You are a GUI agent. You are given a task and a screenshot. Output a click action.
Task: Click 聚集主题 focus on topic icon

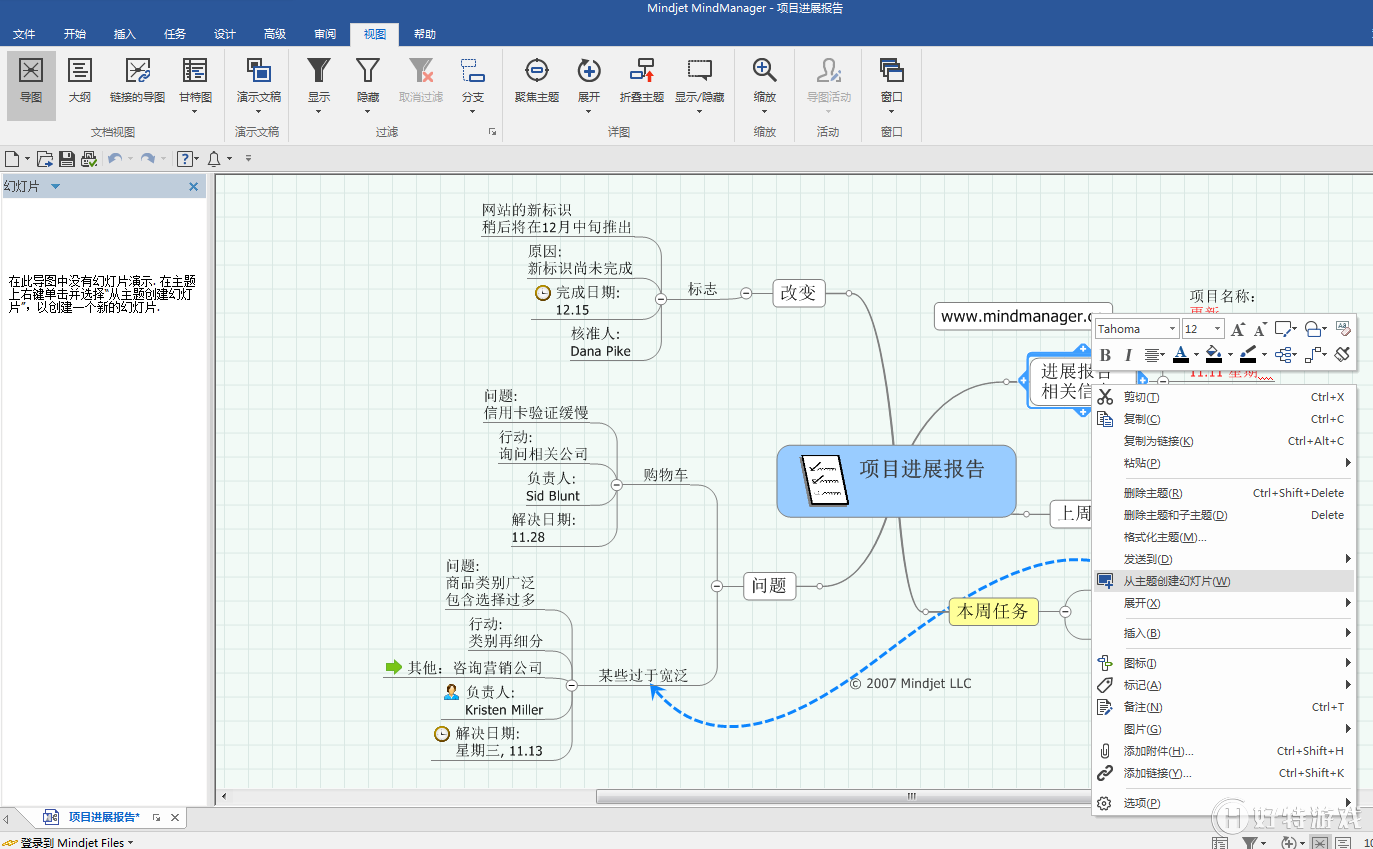(537, 70)
